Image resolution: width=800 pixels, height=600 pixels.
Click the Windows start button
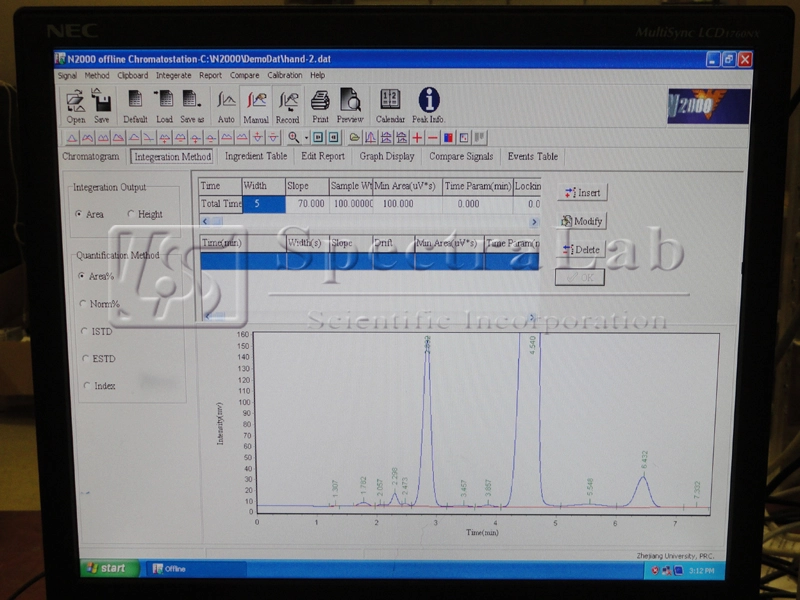point(107,568)
